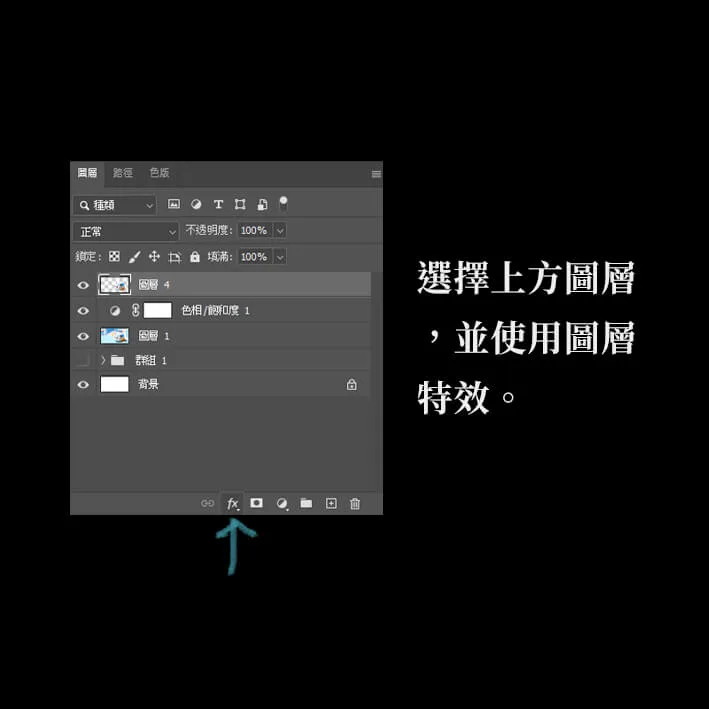
Task: Switch to the 圖層 tab
Action: 87,173
